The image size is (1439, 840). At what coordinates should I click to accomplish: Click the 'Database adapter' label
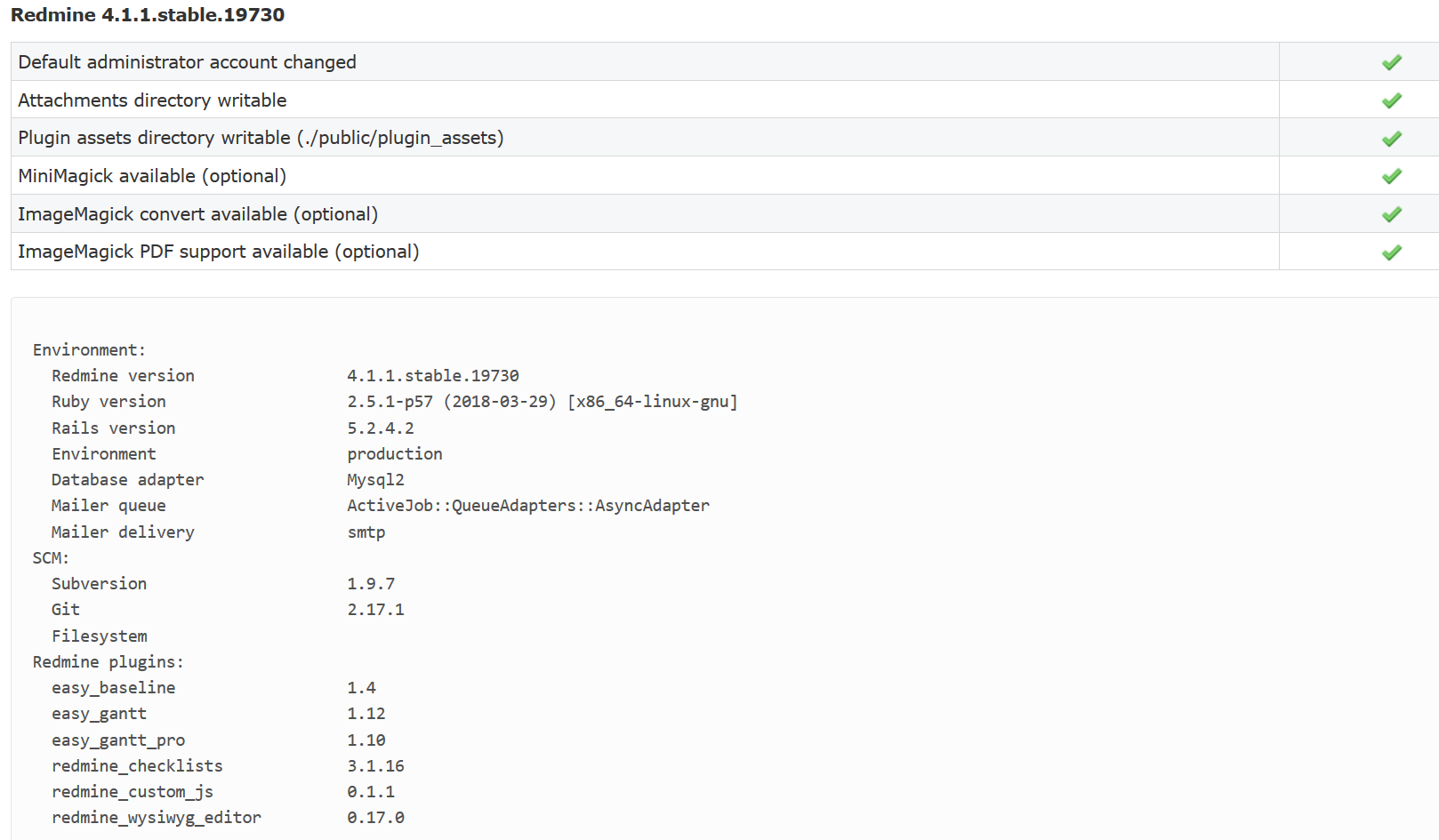click(127, 480)
